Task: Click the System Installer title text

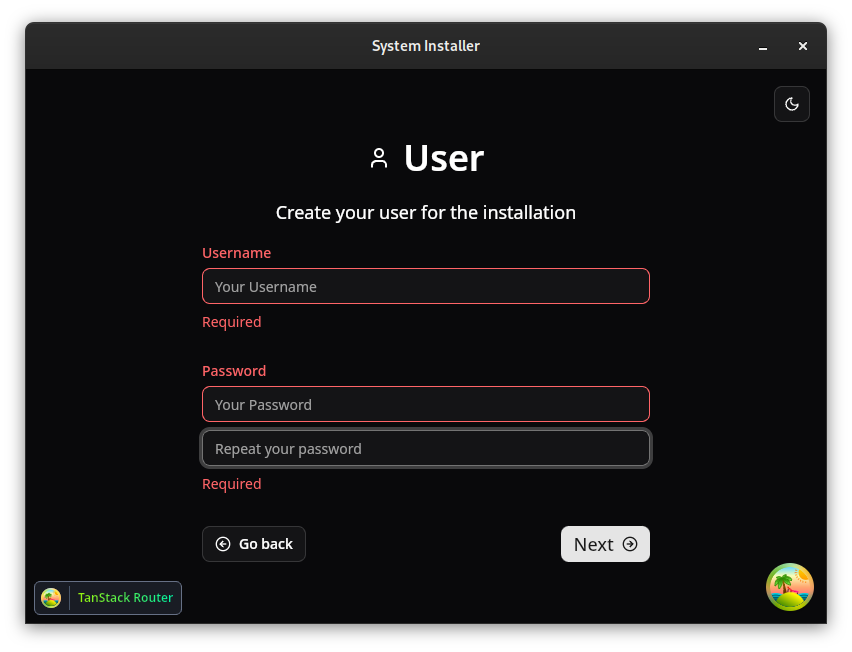Action: coord(425,46)
